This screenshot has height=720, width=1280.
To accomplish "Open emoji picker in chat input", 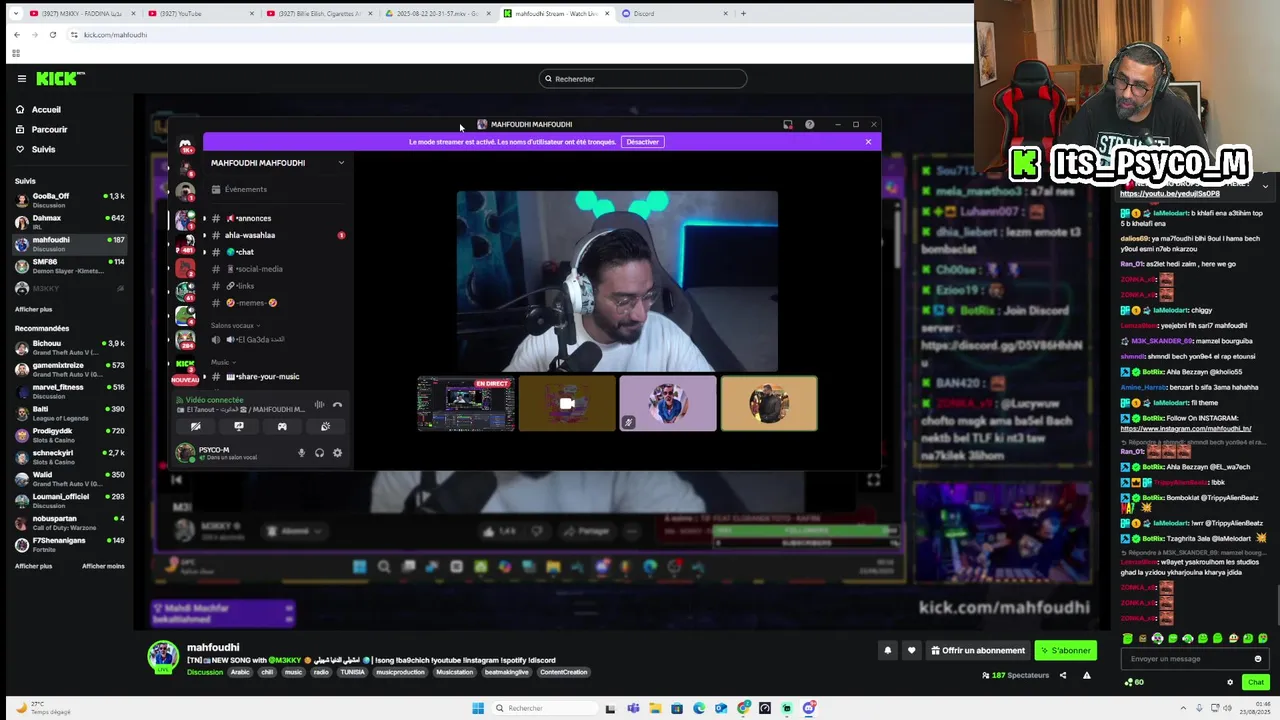I will 1258,659.
